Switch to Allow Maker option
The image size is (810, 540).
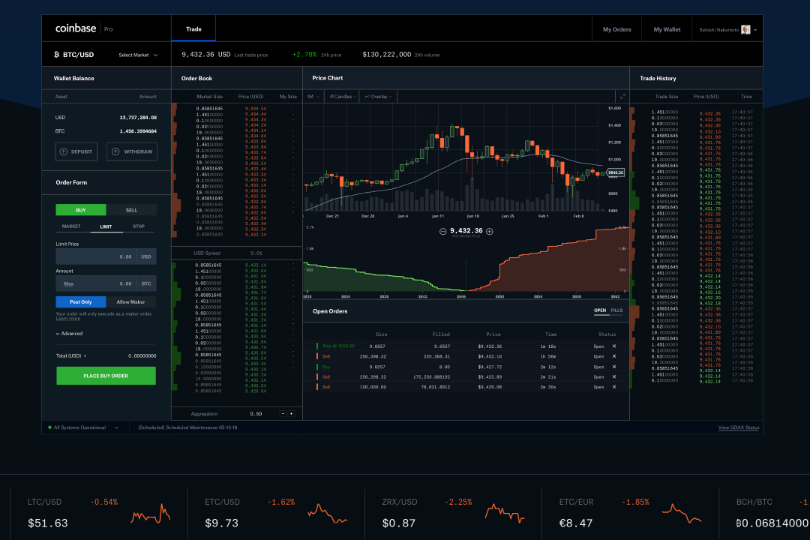click(131, 302)
